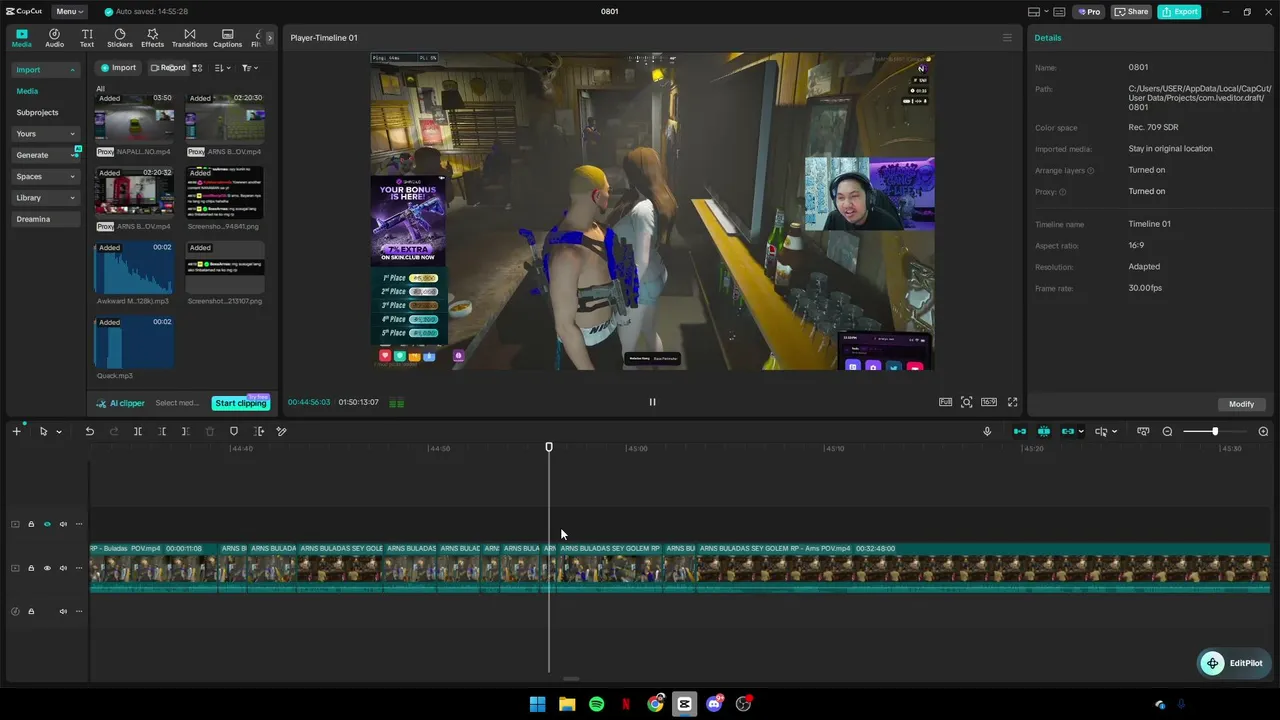This screenshot has width=1280, height=720.
Task: Open Spotify from the taskbar
Action: click(x=596, y=704)
